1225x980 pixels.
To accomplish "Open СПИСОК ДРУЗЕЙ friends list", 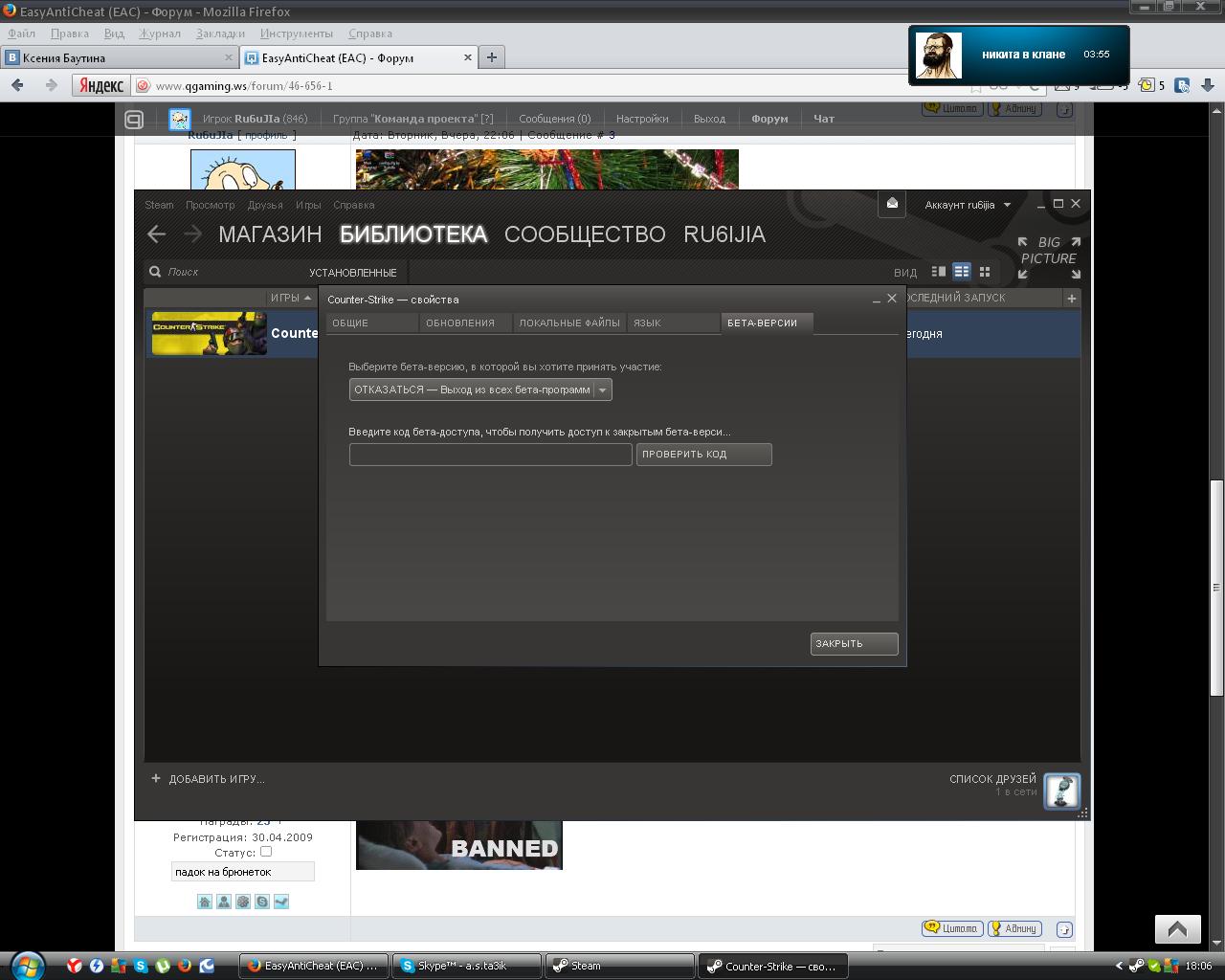I will tap(992, 779).
